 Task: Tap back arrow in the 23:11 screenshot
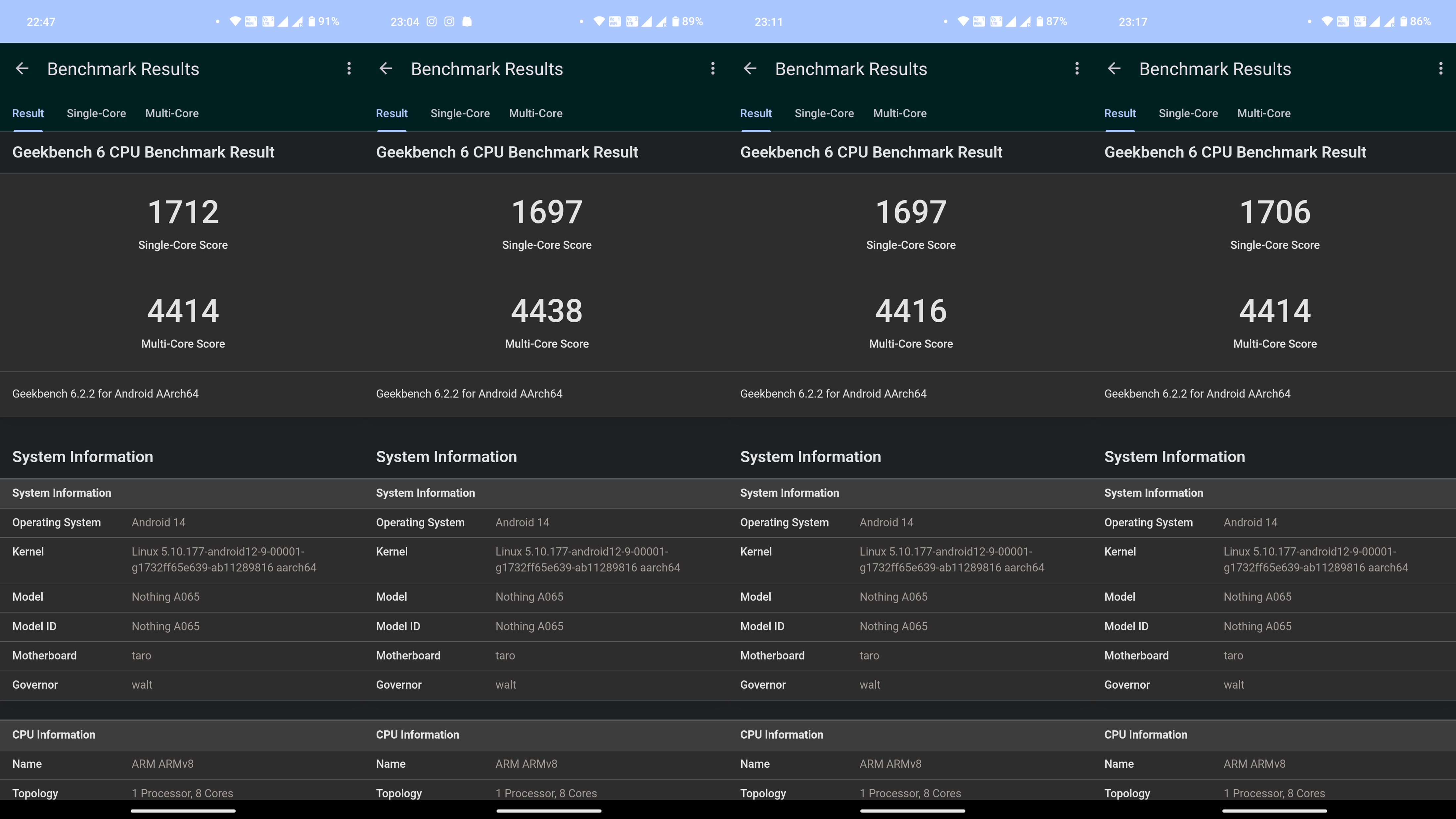point(750,68)
